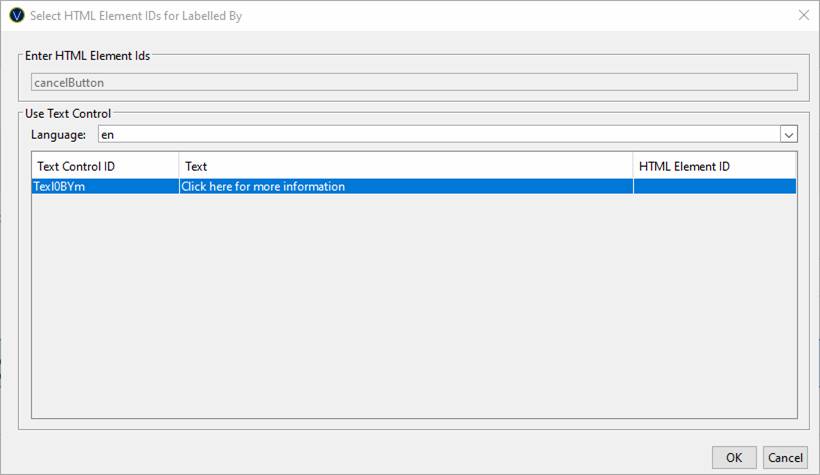Confirm with the OK button
Image resolution: width=820 pixels, height=475 pixels.
tap(734, 458)
